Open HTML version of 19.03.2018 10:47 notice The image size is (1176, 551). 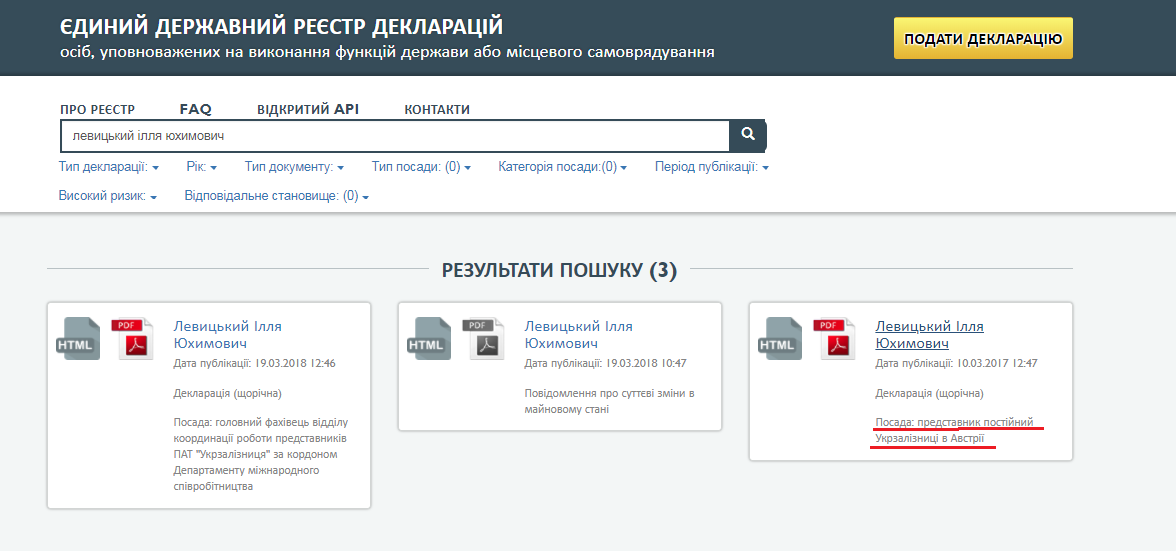429,339
